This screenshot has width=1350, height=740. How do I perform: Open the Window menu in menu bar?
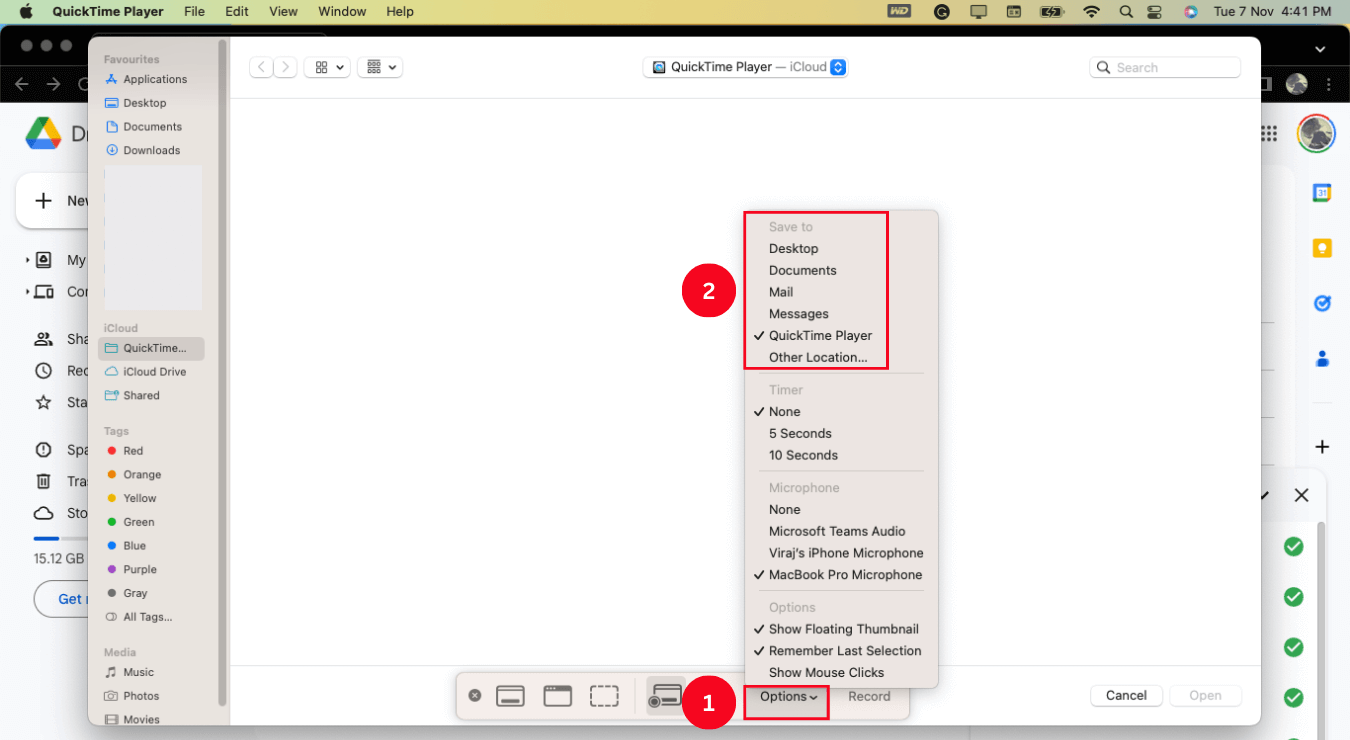(x=342, y=12)
